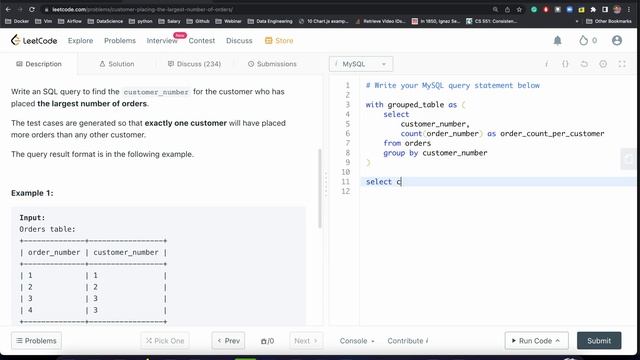Open Discuss in top navigation

[x=239, y=40]
